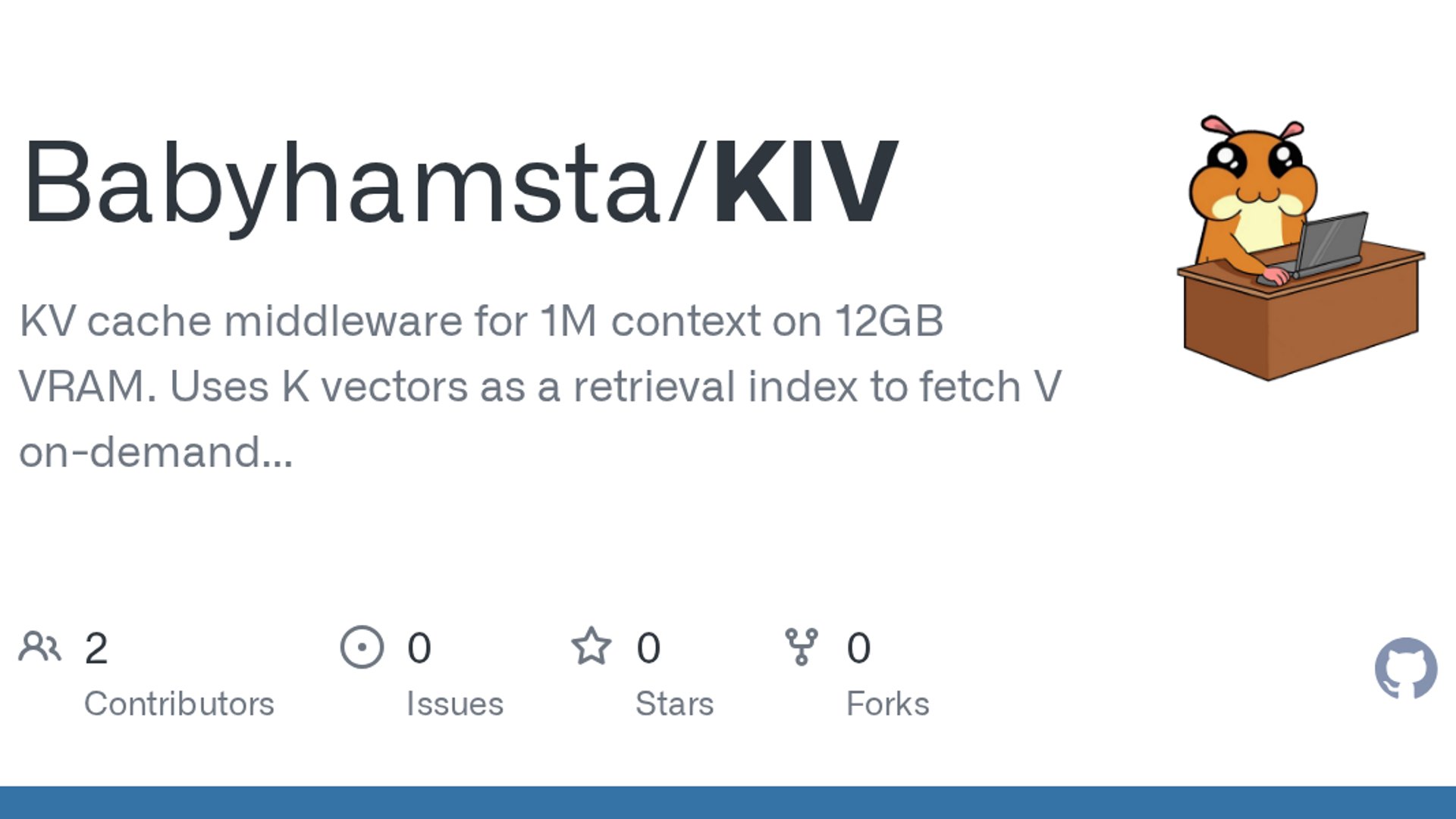The width and height of the screenshot is (1456, 819).
Task: Click the KV cache middleware description text
Action: coord(481,322)
